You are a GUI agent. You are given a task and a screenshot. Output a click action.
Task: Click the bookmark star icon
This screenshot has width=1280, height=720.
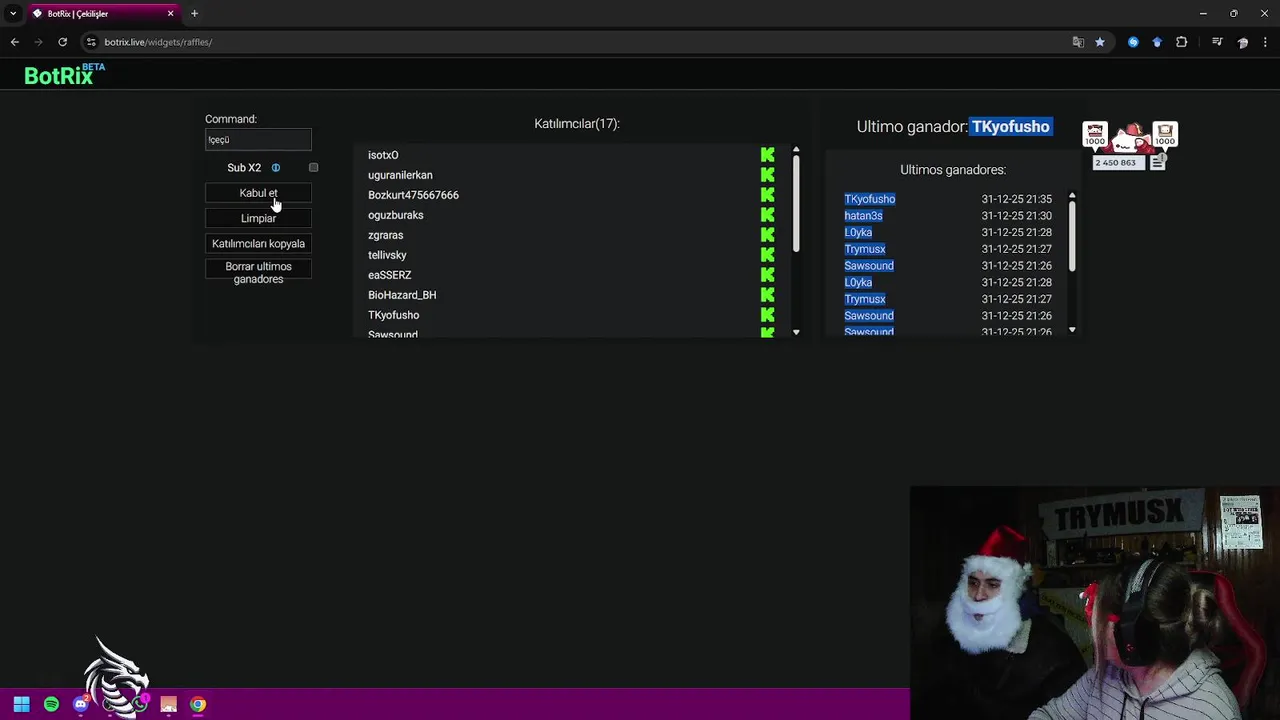point(1100,42)
